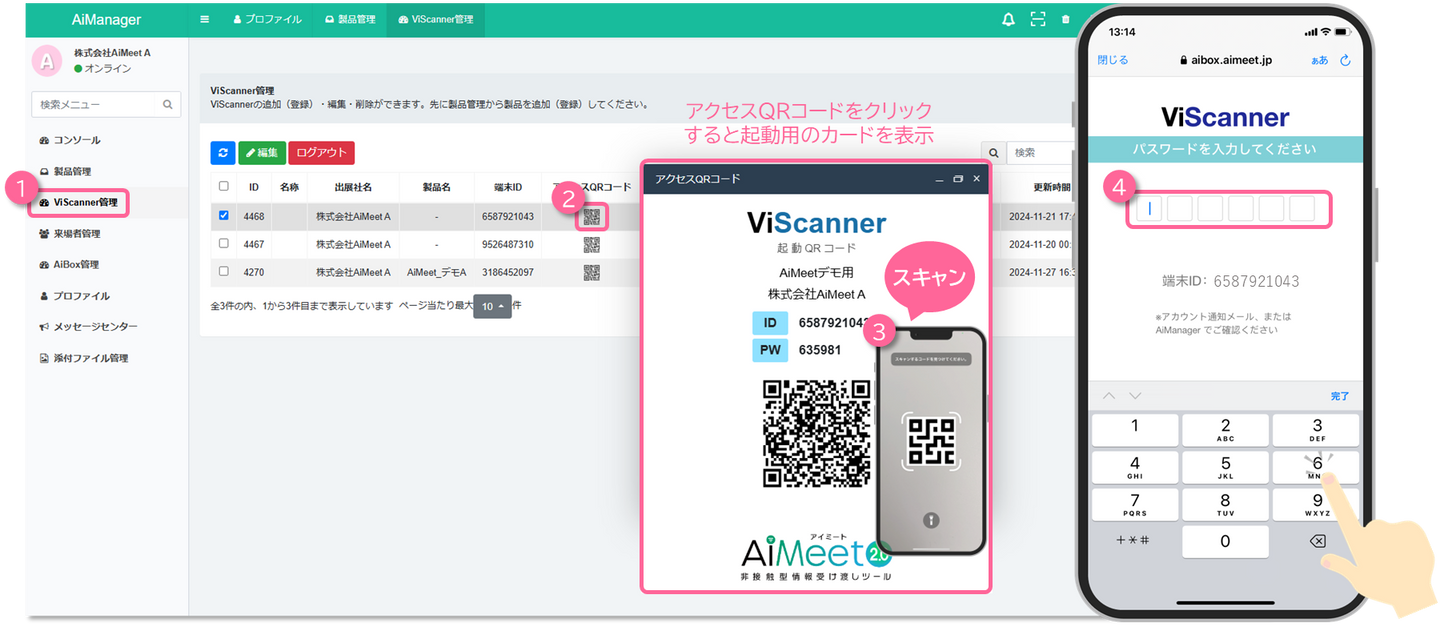Viewport: 1452px width, 639px height.
Task: Click the large QR code in popup
Action: click(x=817, y=433)
